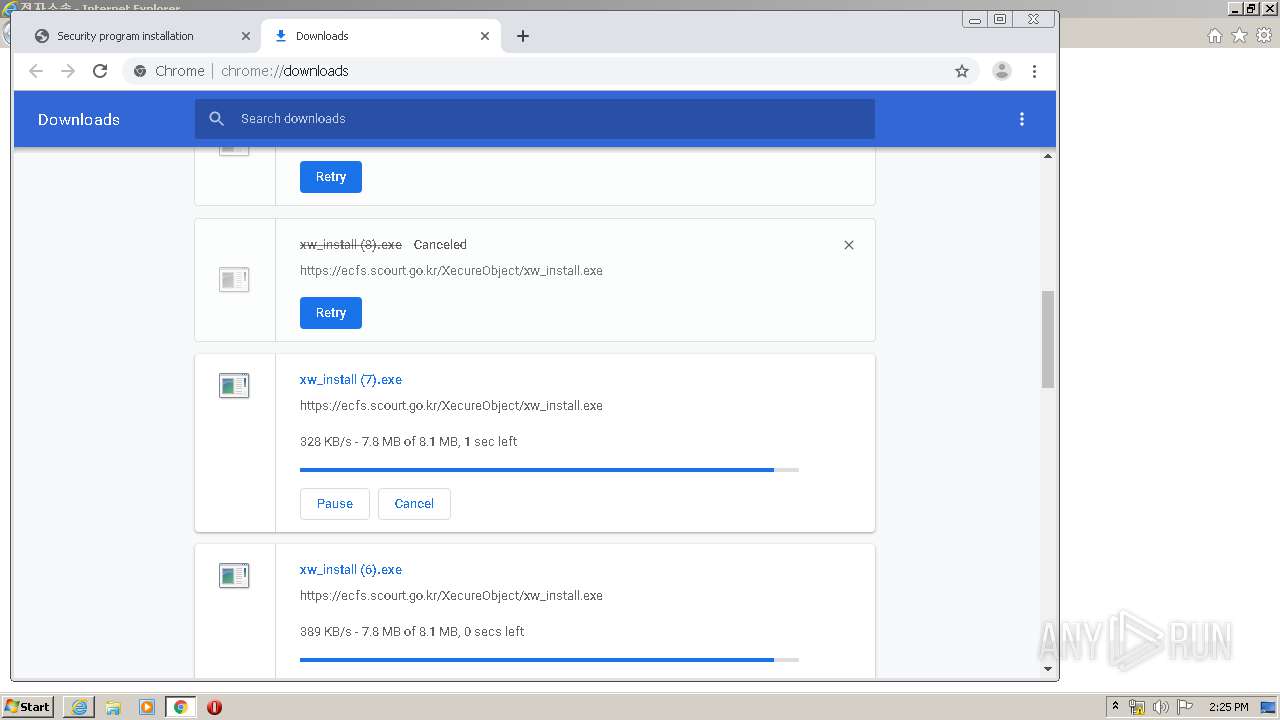Remove xw_install (8).exe from list
Image resolution: width=1280 pixels, height=720 pixels.
click(x=849, y=245)
